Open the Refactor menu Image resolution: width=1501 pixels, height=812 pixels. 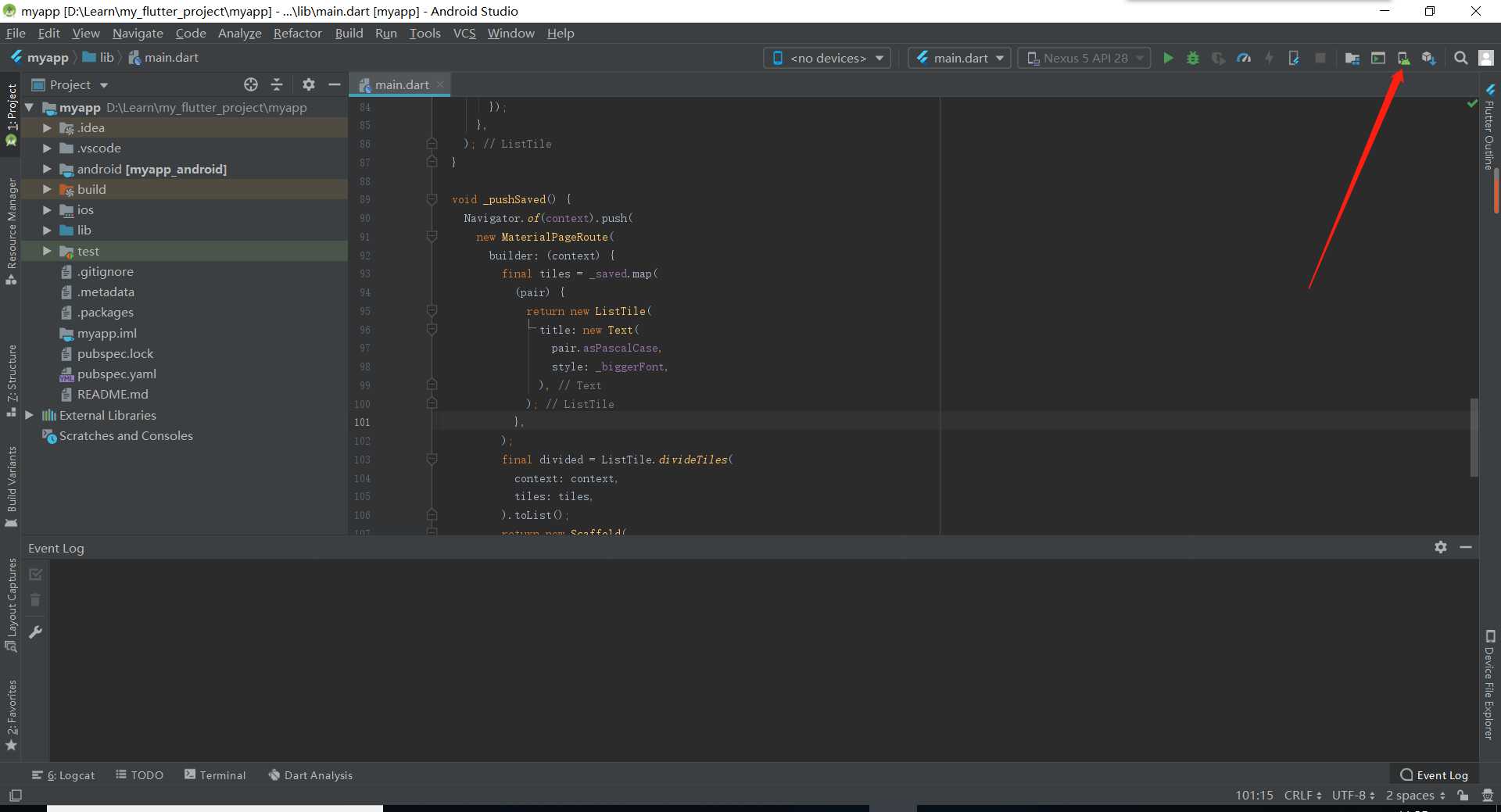(x=297, y=33)
